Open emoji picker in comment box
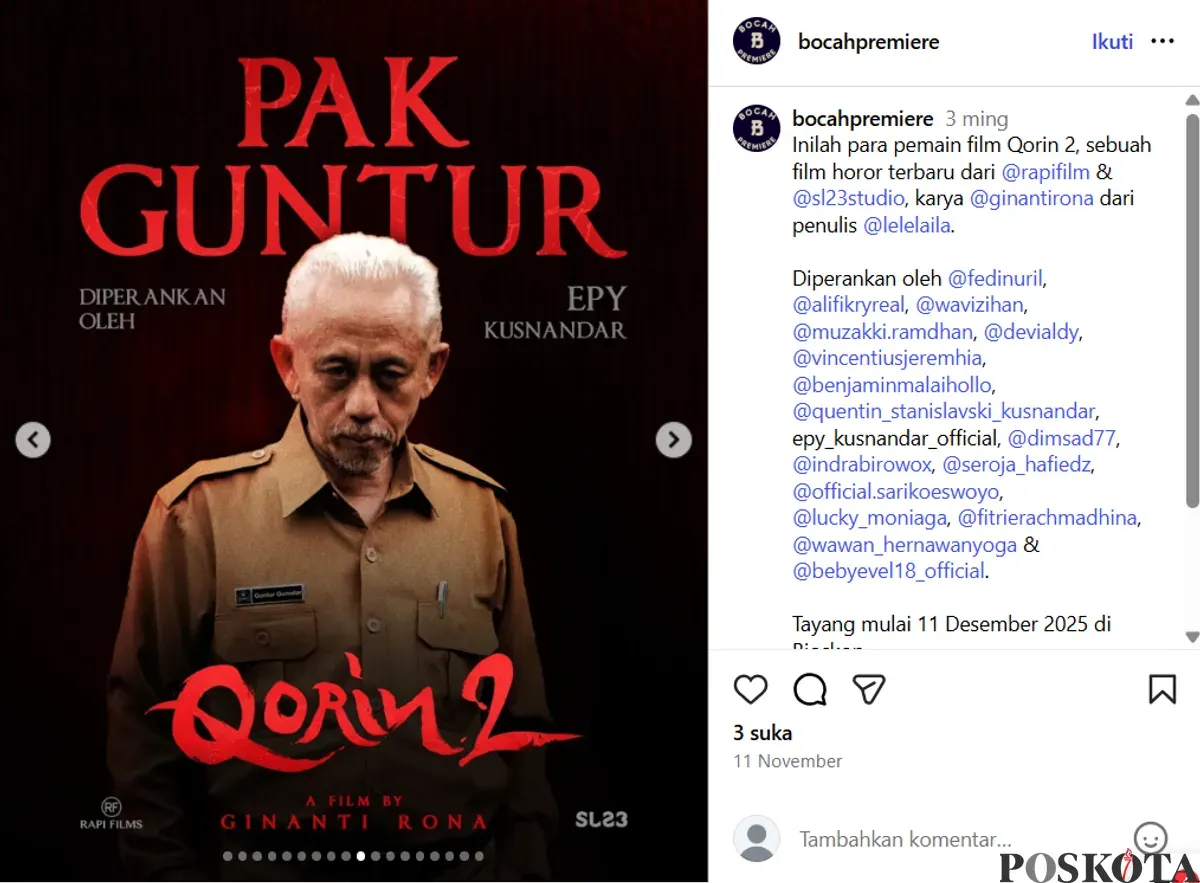 point(1151,838)
